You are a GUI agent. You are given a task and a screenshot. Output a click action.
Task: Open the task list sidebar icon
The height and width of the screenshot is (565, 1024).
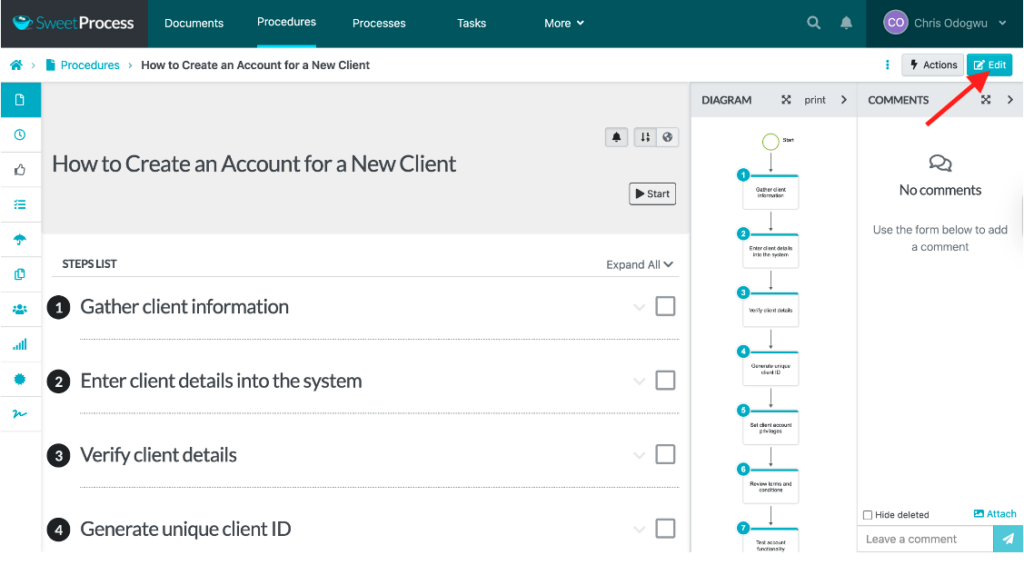click(20, 204)
